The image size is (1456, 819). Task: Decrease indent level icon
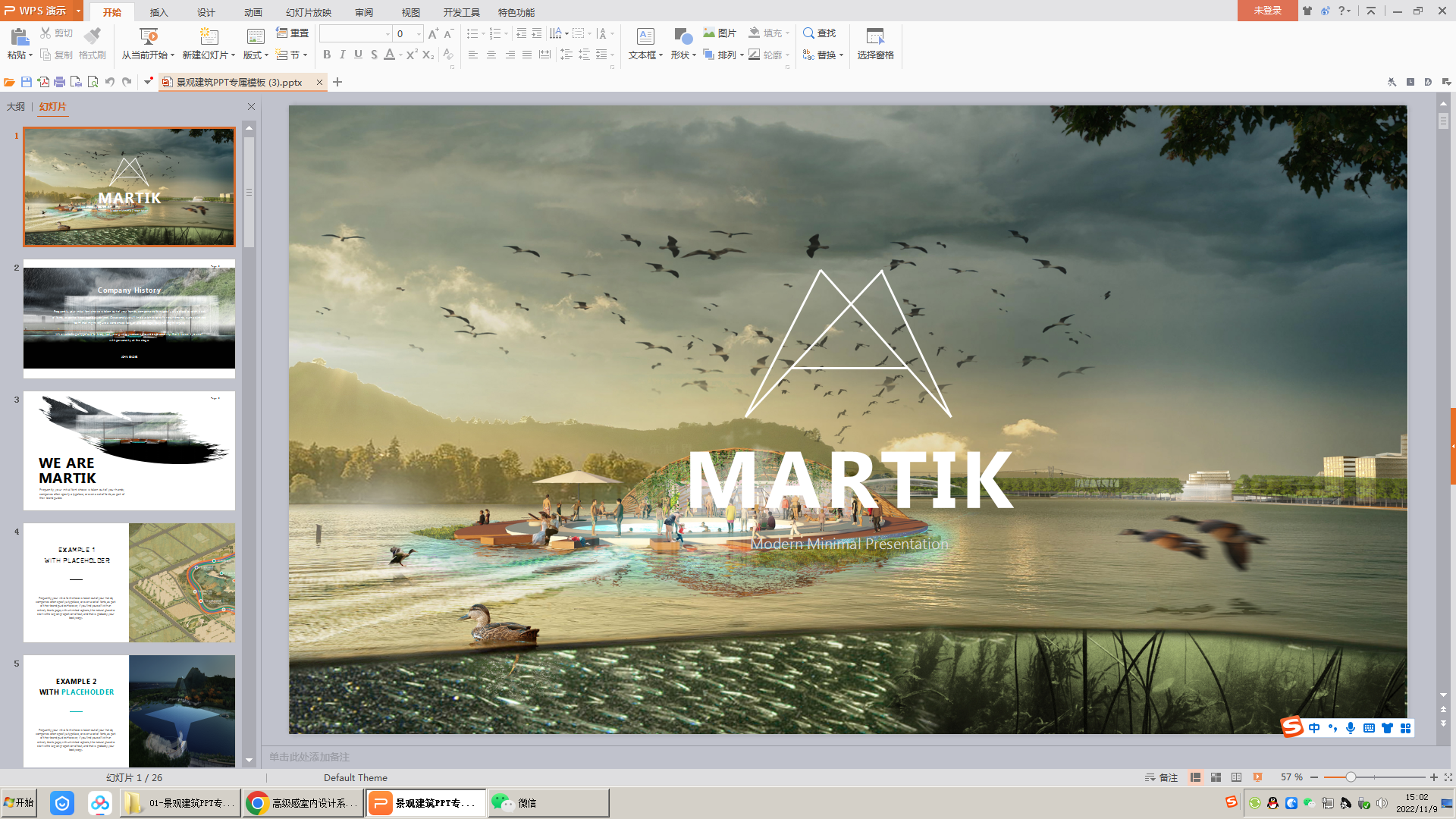pos(521,33)
